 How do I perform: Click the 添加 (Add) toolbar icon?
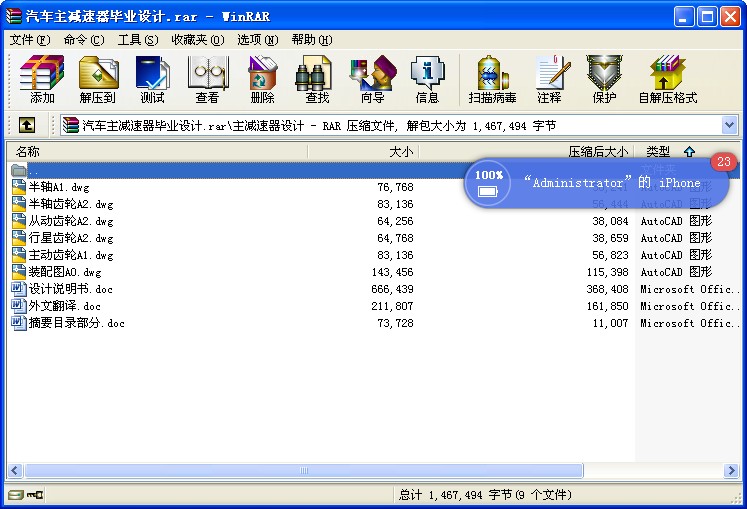pyautogui.click(x=41, y=79)
